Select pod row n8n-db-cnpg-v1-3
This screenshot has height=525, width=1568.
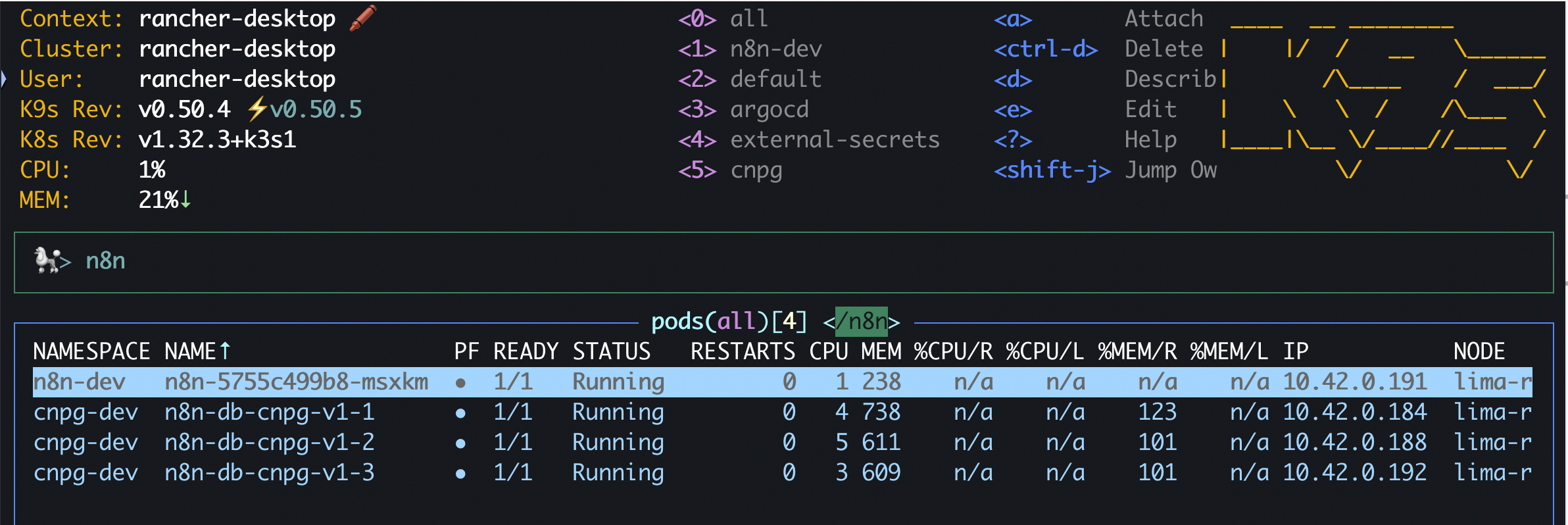point(783,473)
